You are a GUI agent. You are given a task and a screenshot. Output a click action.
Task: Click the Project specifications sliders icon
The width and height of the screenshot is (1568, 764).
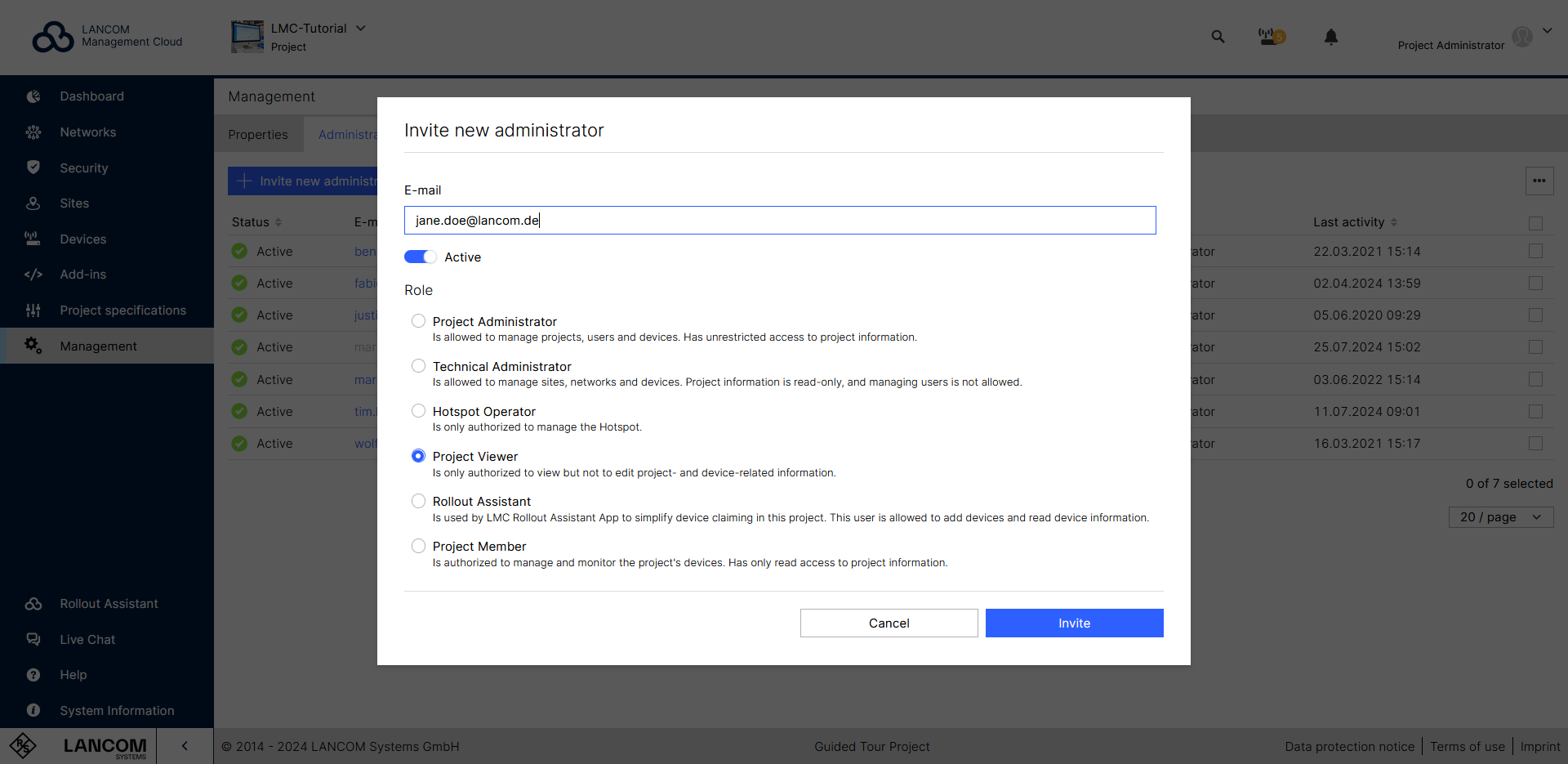[33, 311]
